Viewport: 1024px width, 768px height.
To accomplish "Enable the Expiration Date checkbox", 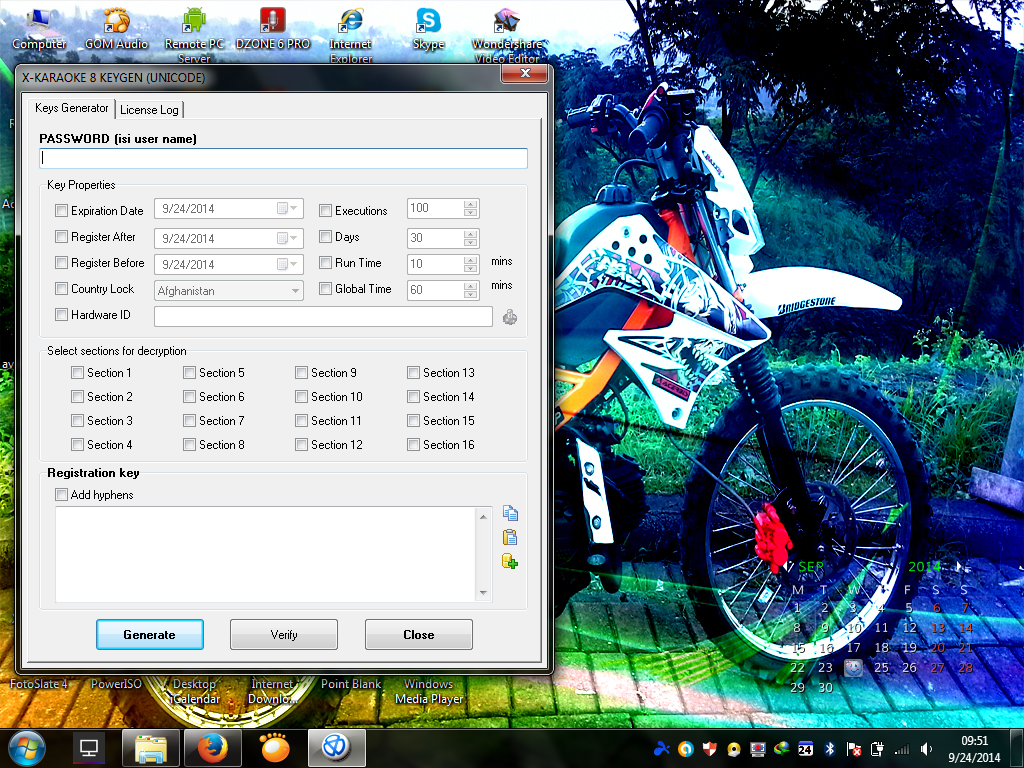I will pyautogui.click(x=61, y=211).
